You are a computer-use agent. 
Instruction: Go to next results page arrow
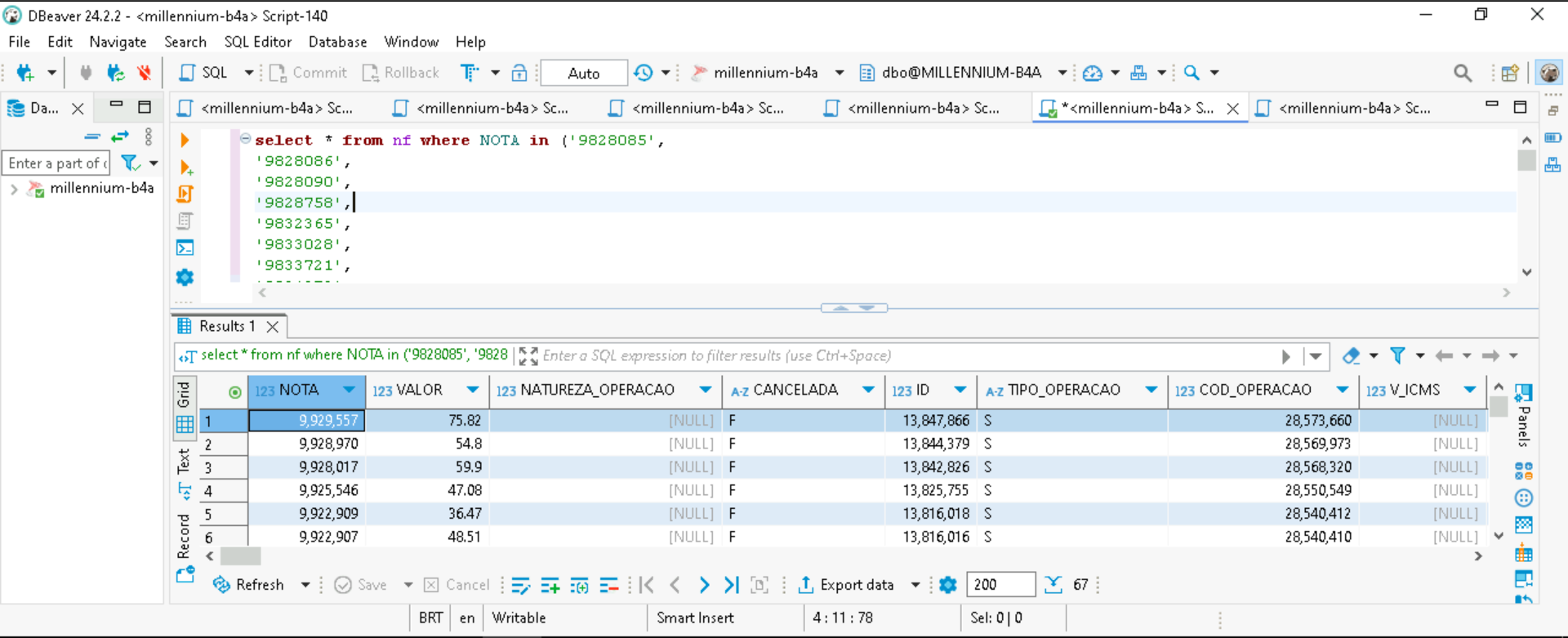[704, 585]
